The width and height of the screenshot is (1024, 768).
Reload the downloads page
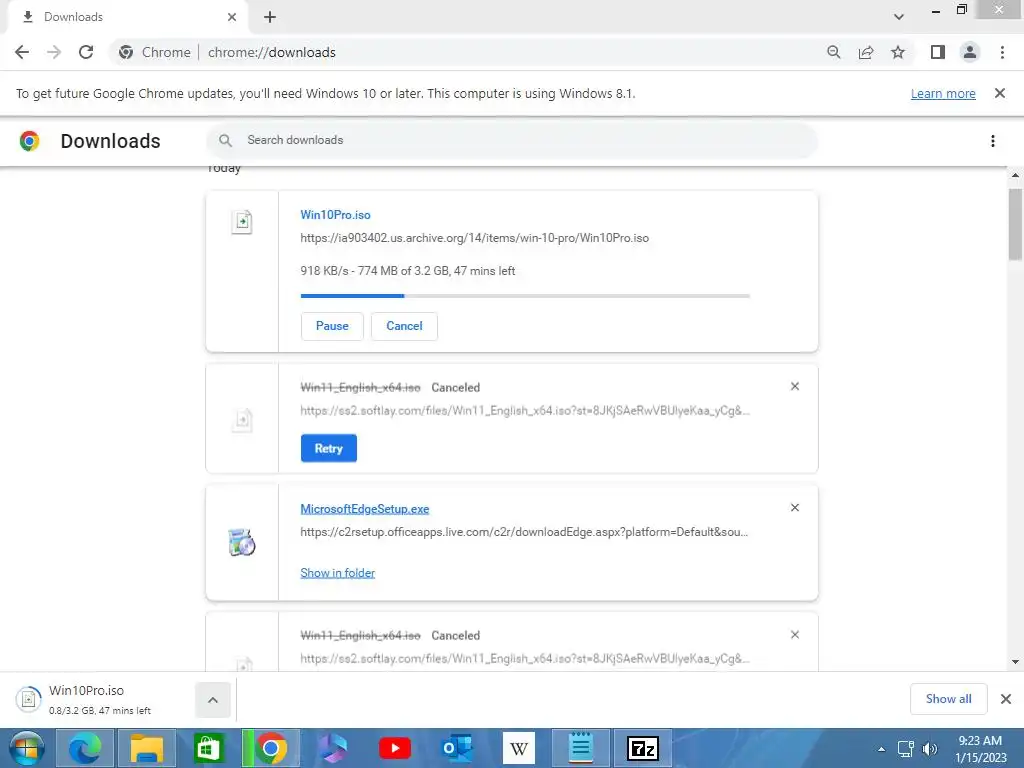(x=86, y=52)
